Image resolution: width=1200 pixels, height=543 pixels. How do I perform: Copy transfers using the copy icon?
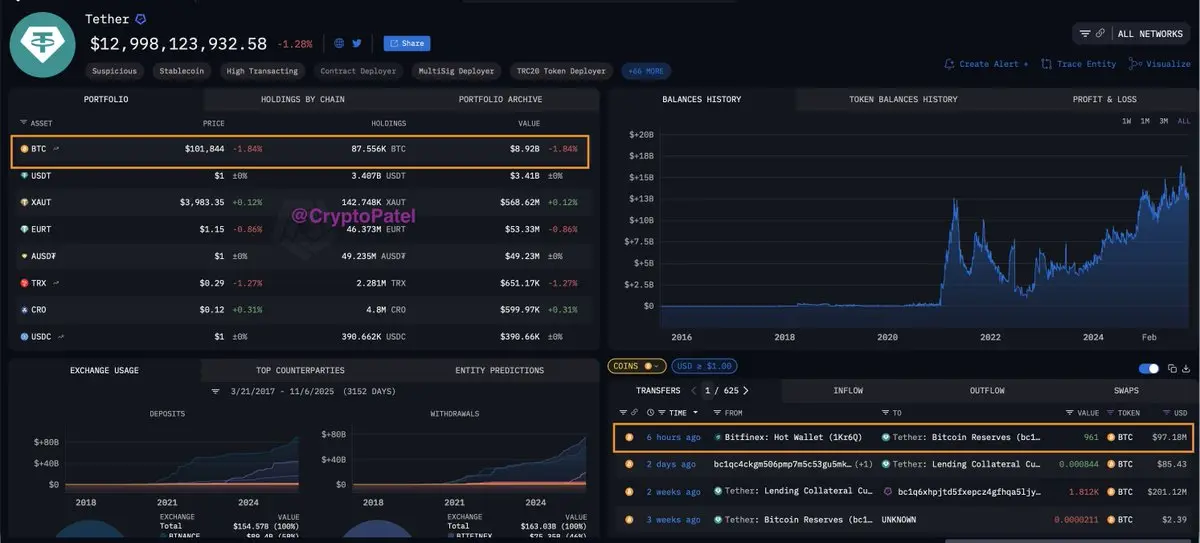1171,368
